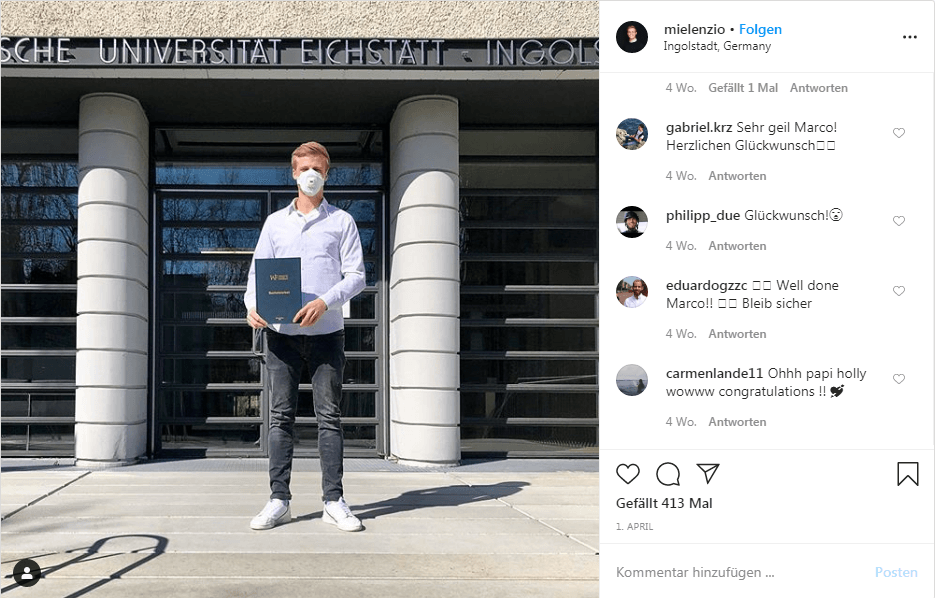Save post with bookmark icon
The height and width of the screenshot is (598, 935).
(908, 474)
